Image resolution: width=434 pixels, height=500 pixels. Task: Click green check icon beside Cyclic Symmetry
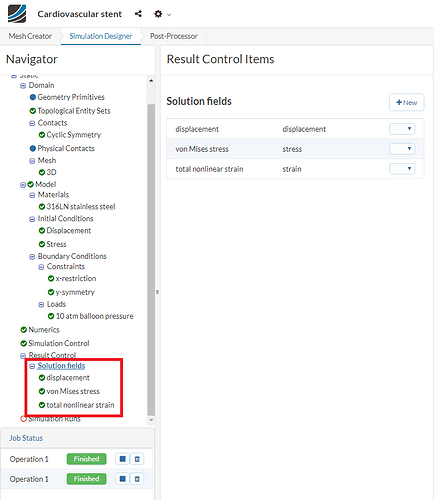tap(42, 135)
